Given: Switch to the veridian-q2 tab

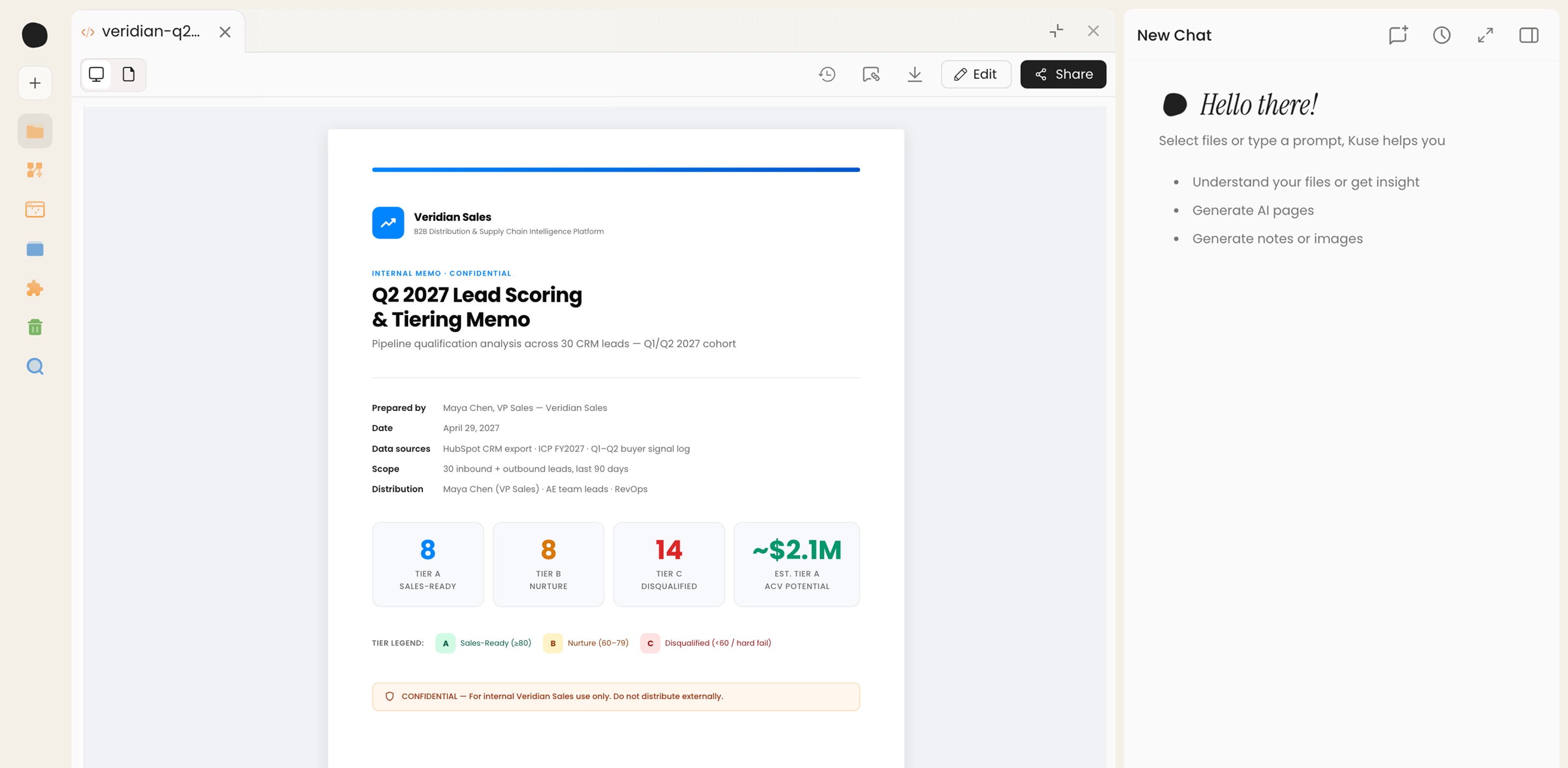Looking at the screenshot, I should click(150, 32).
